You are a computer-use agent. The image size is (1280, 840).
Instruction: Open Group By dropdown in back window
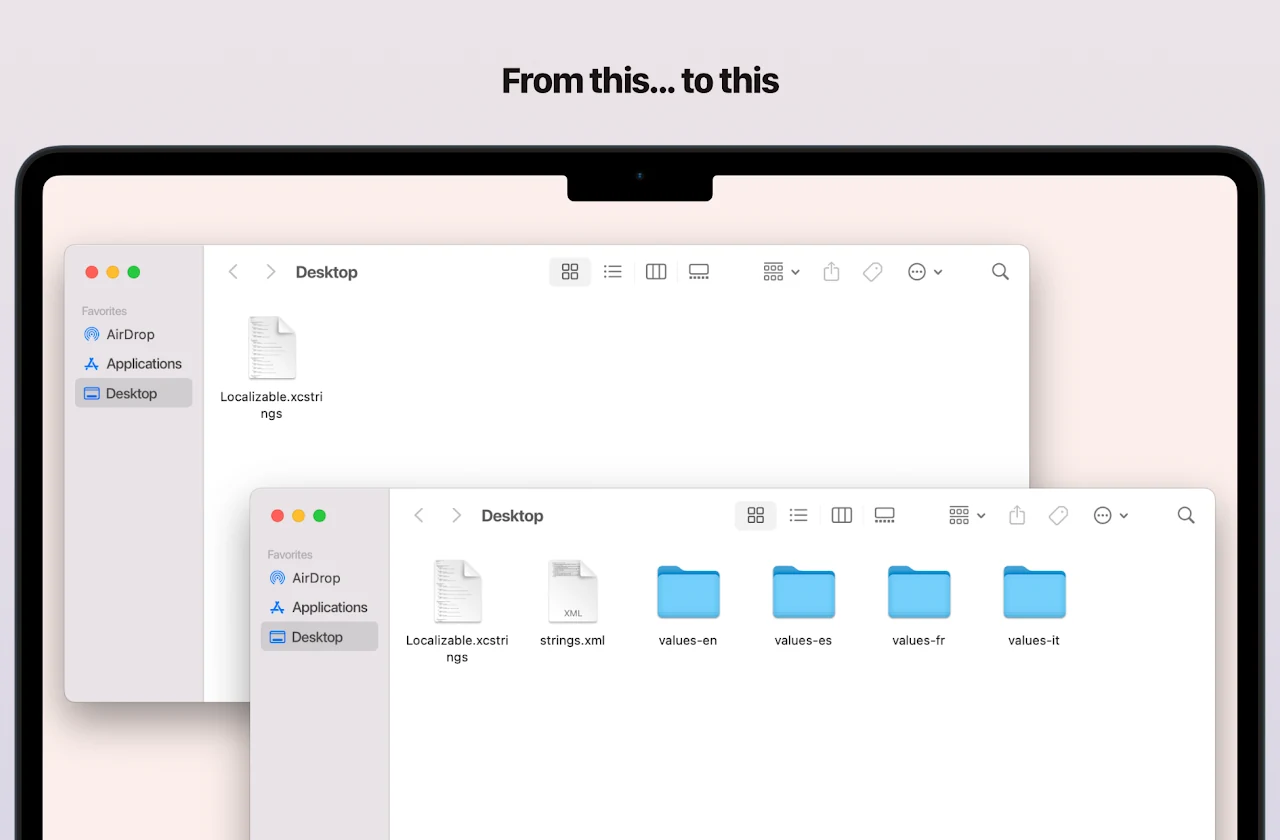click(x=781, y=272)
